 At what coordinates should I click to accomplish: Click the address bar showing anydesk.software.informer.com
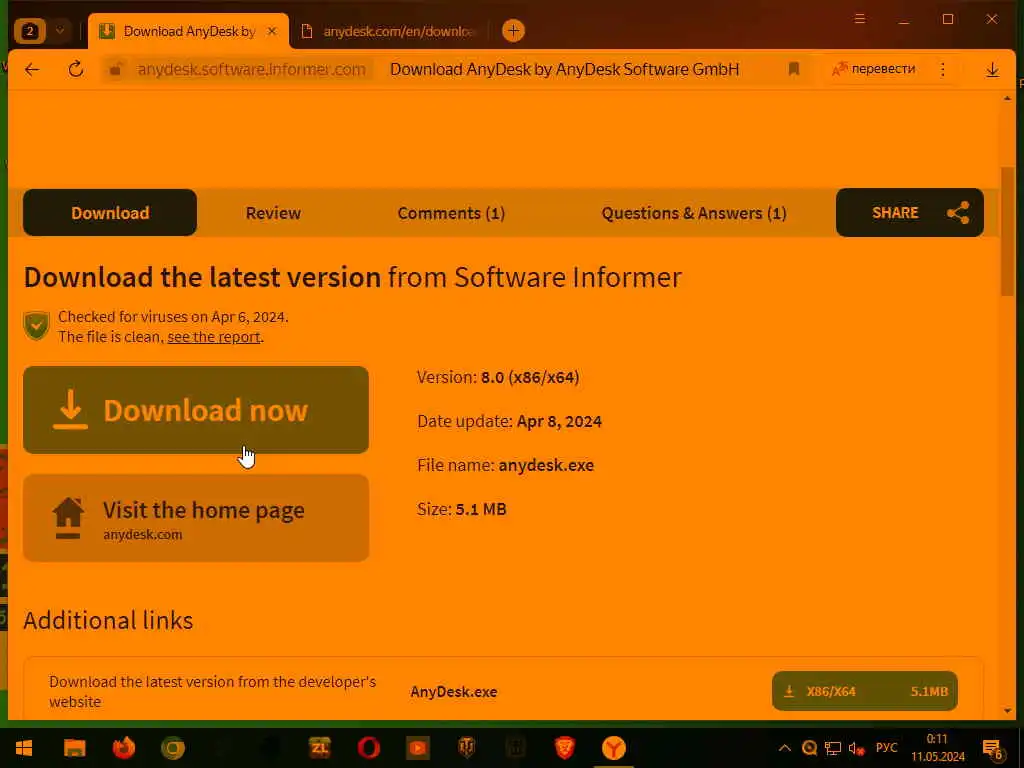251,69
